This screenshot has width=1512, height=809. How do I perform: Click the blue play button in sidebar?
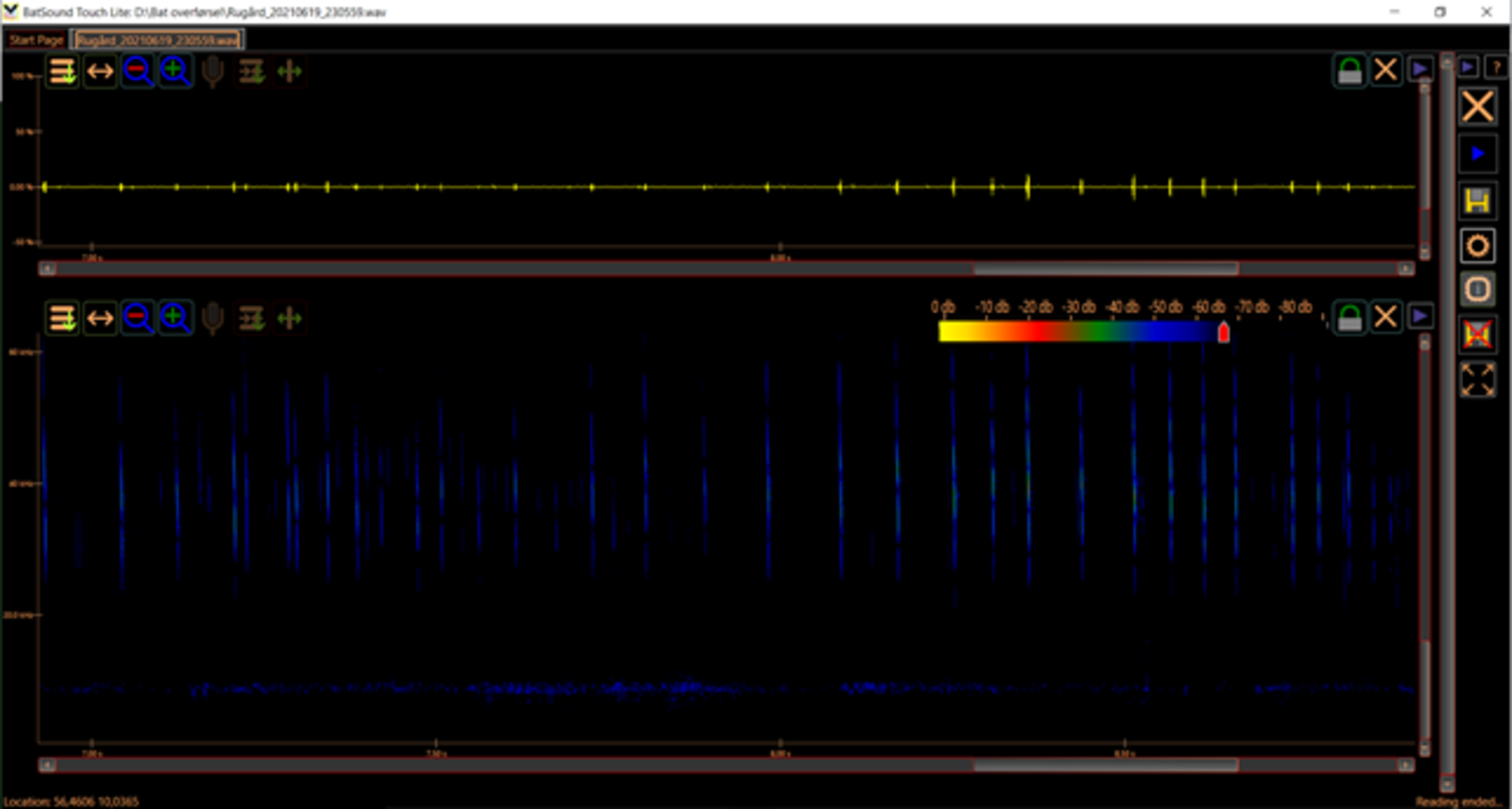[x=1477, y=154]
